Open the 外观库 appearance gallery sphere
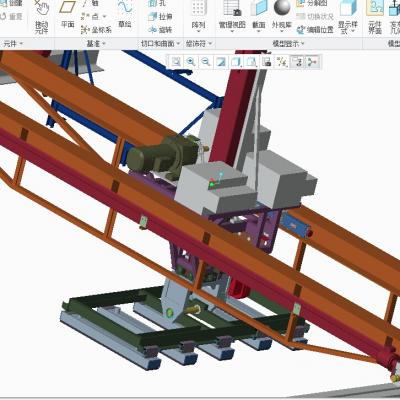Screen dimensions: 400x400 (282, 15)
